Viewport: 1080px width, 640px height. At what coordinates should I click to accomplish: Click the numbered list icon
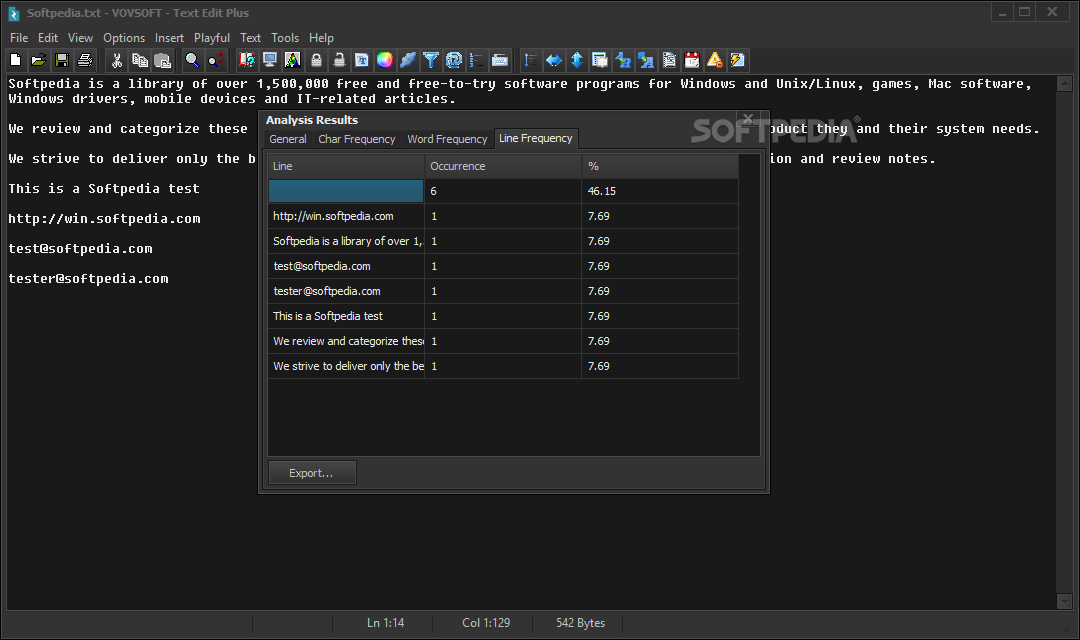pos(477,61)
